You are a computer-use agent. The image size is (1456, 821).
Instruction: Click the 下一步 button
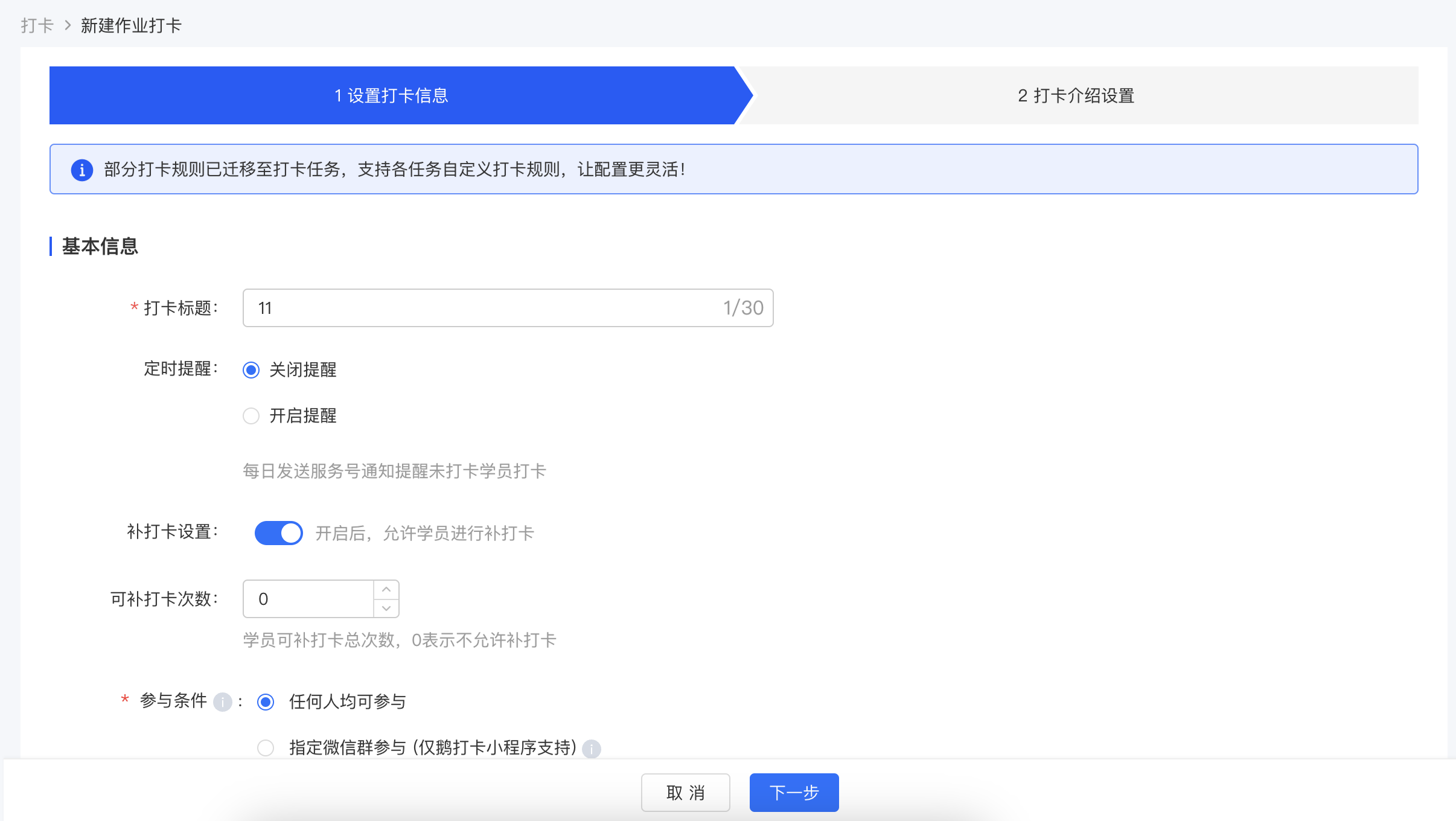point(794,793)
